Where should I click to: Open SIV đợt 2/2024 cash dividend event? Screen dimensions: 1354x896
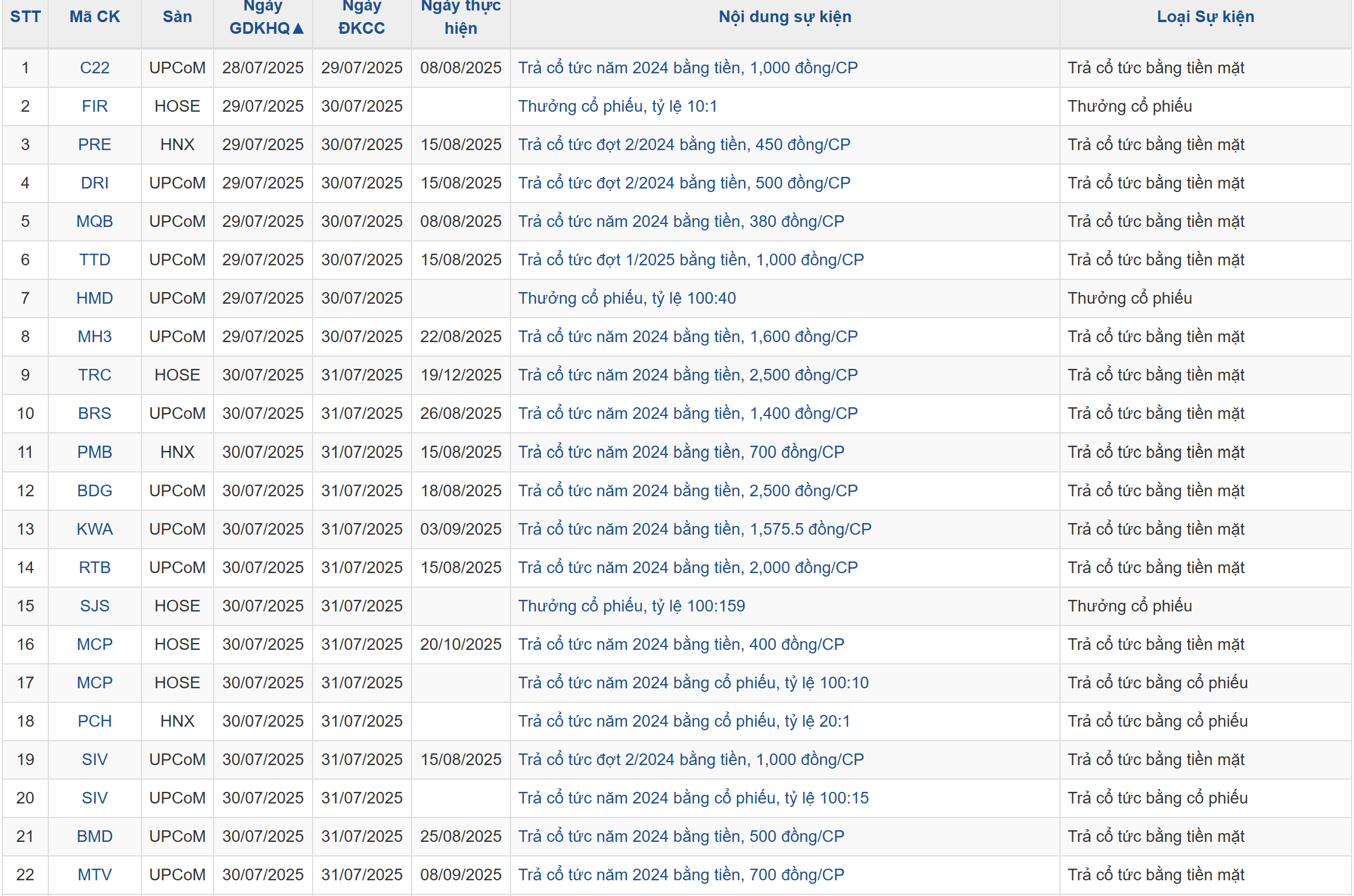point(691,760)
